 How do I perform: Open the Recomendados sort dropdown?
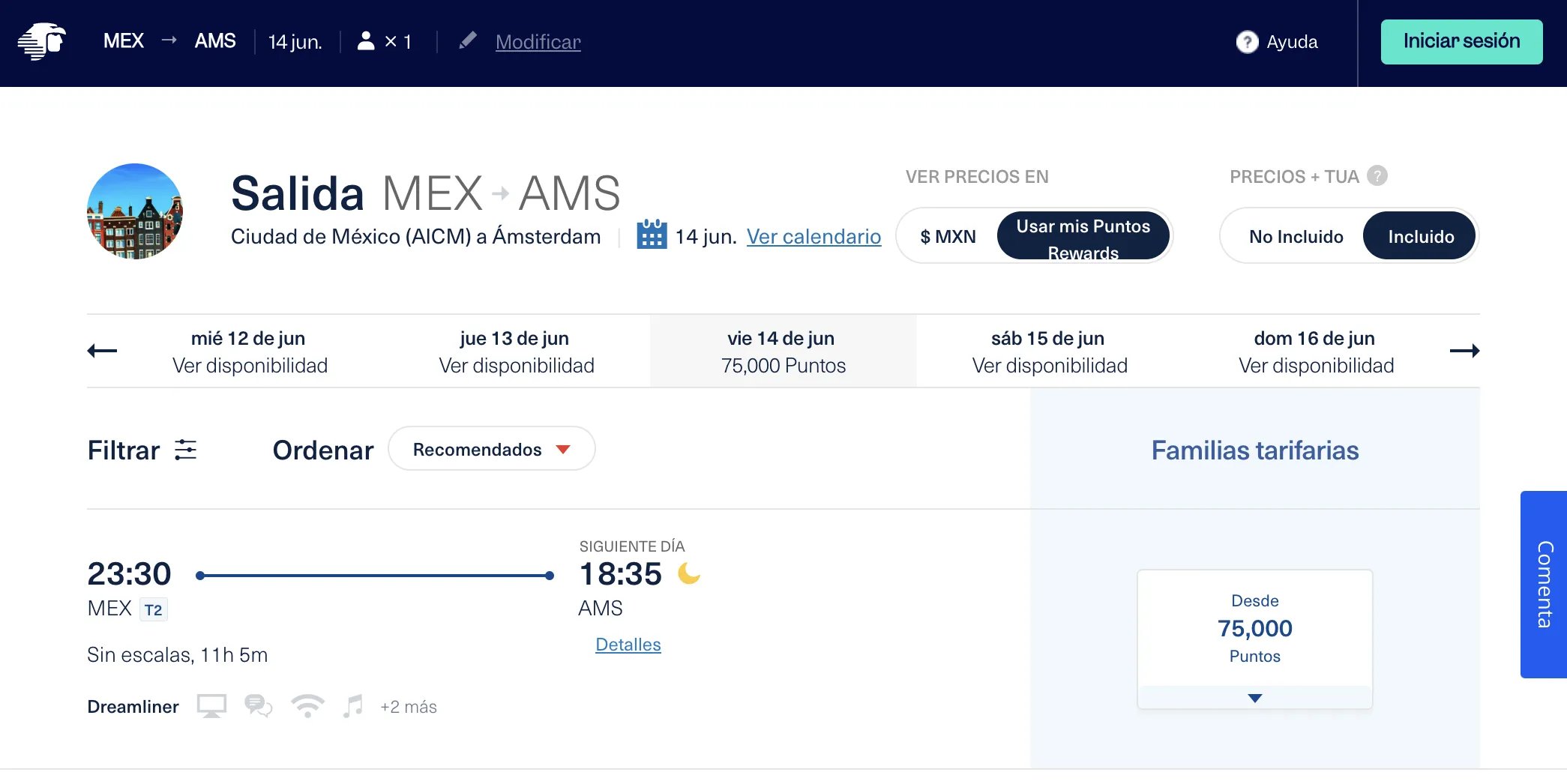click(492, 449)
